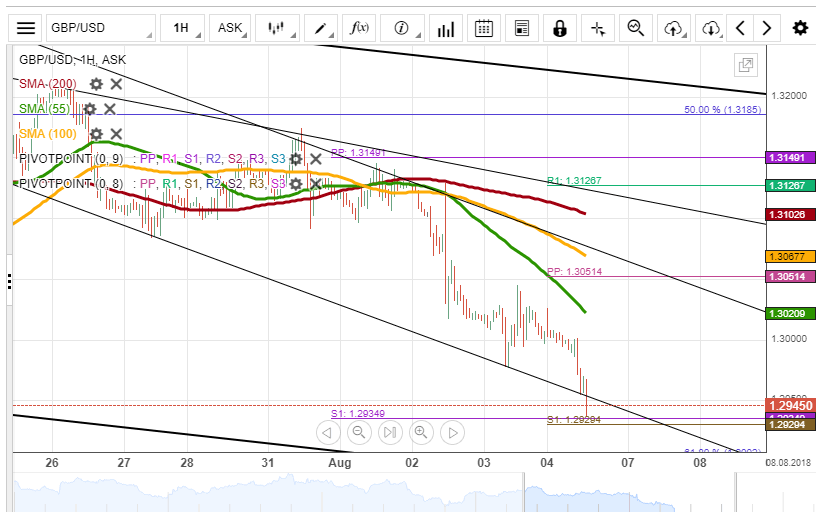
Task: Remove the SMA (100) indicator
Action: 116,134
